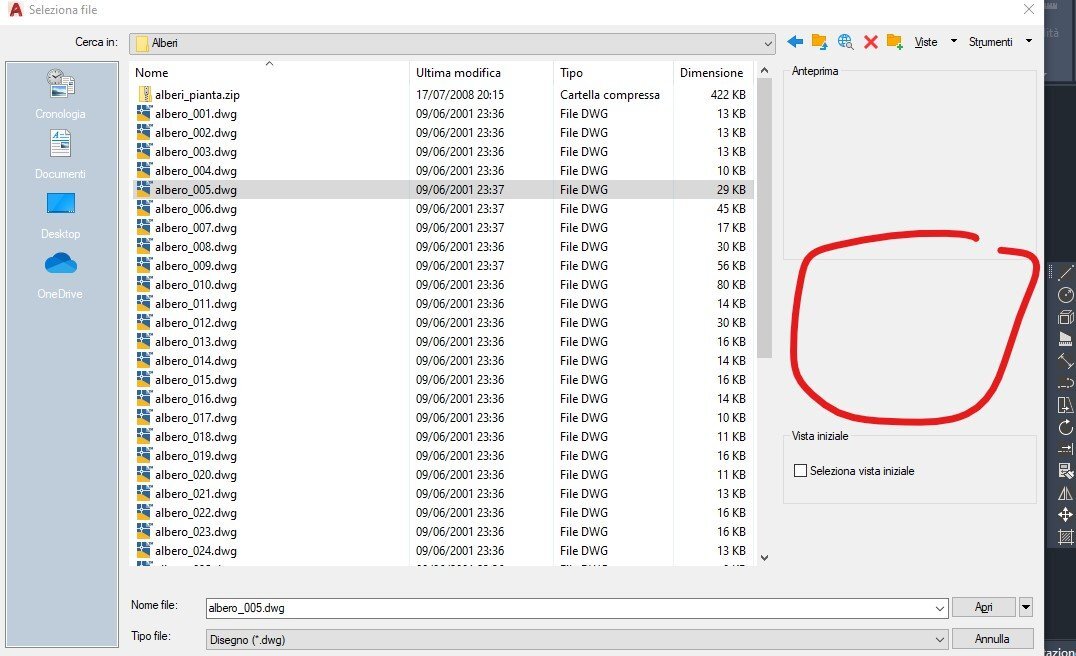Enable Seleziona vista iniziale checkbox

tap(800, 471)
